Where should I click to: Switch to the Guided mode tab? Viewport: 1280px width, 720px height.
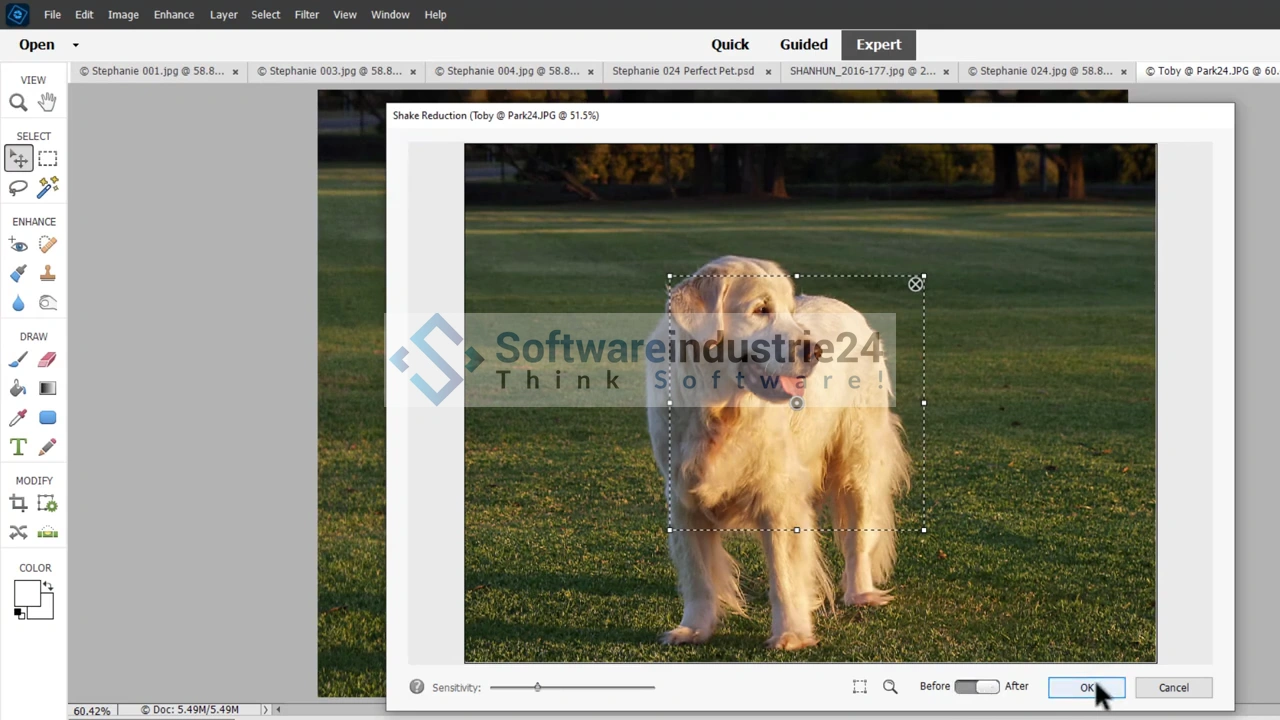pyautogui.click(x=803, y=45)
